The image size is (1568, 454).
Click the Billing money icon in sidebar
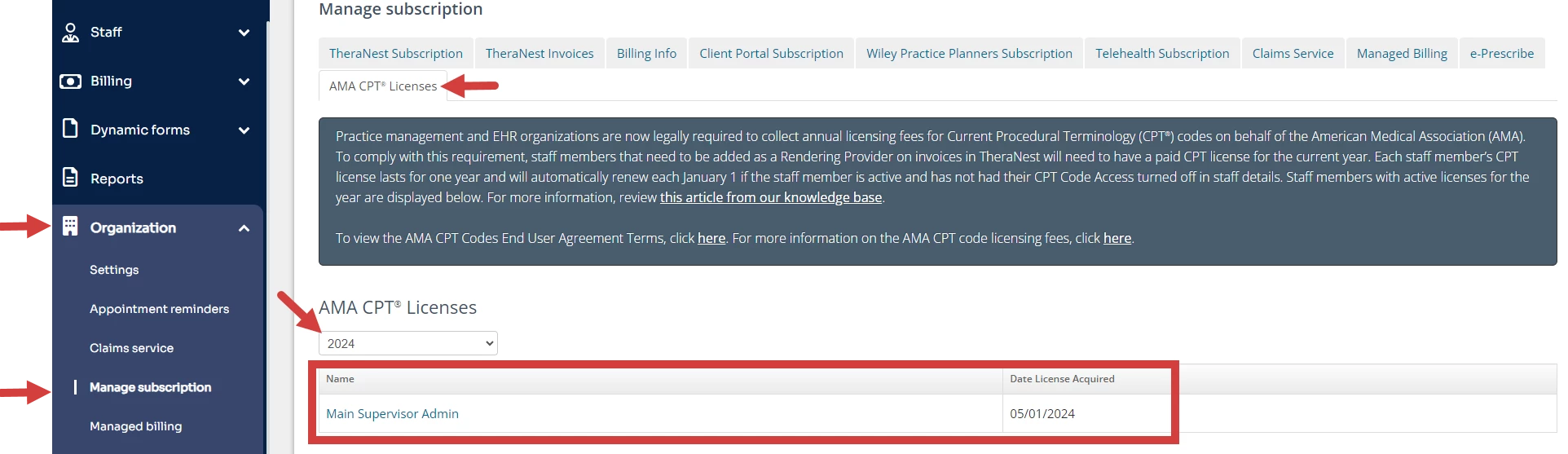coord(71,82)
